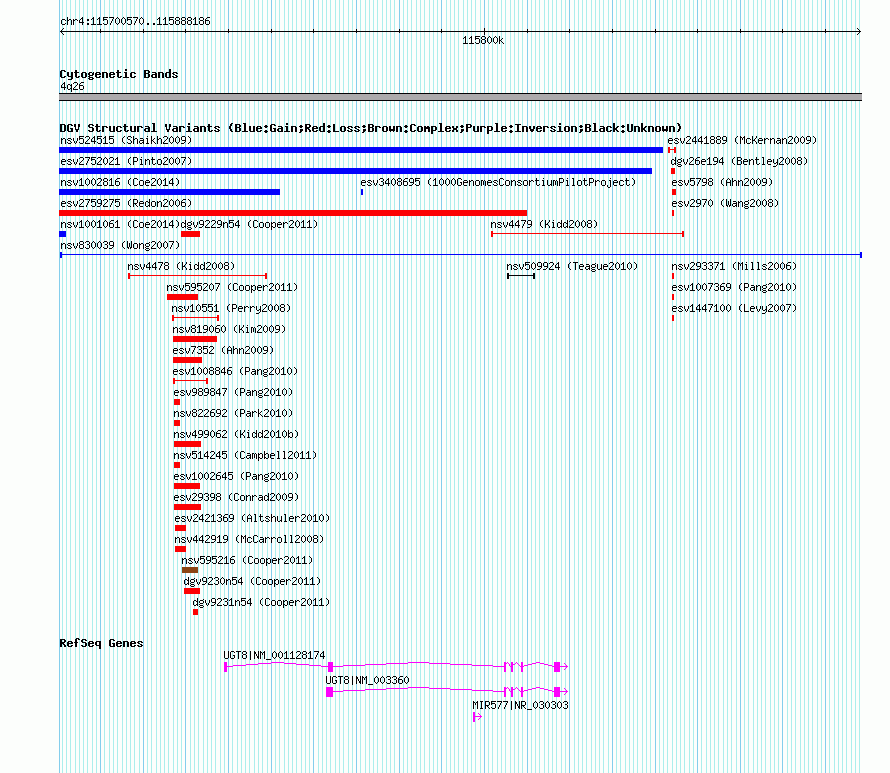The width and height of the screenshot is (890, 773).
Task: Open nsv4478 (Kidd2008) variant label
Action: (181, 266)
